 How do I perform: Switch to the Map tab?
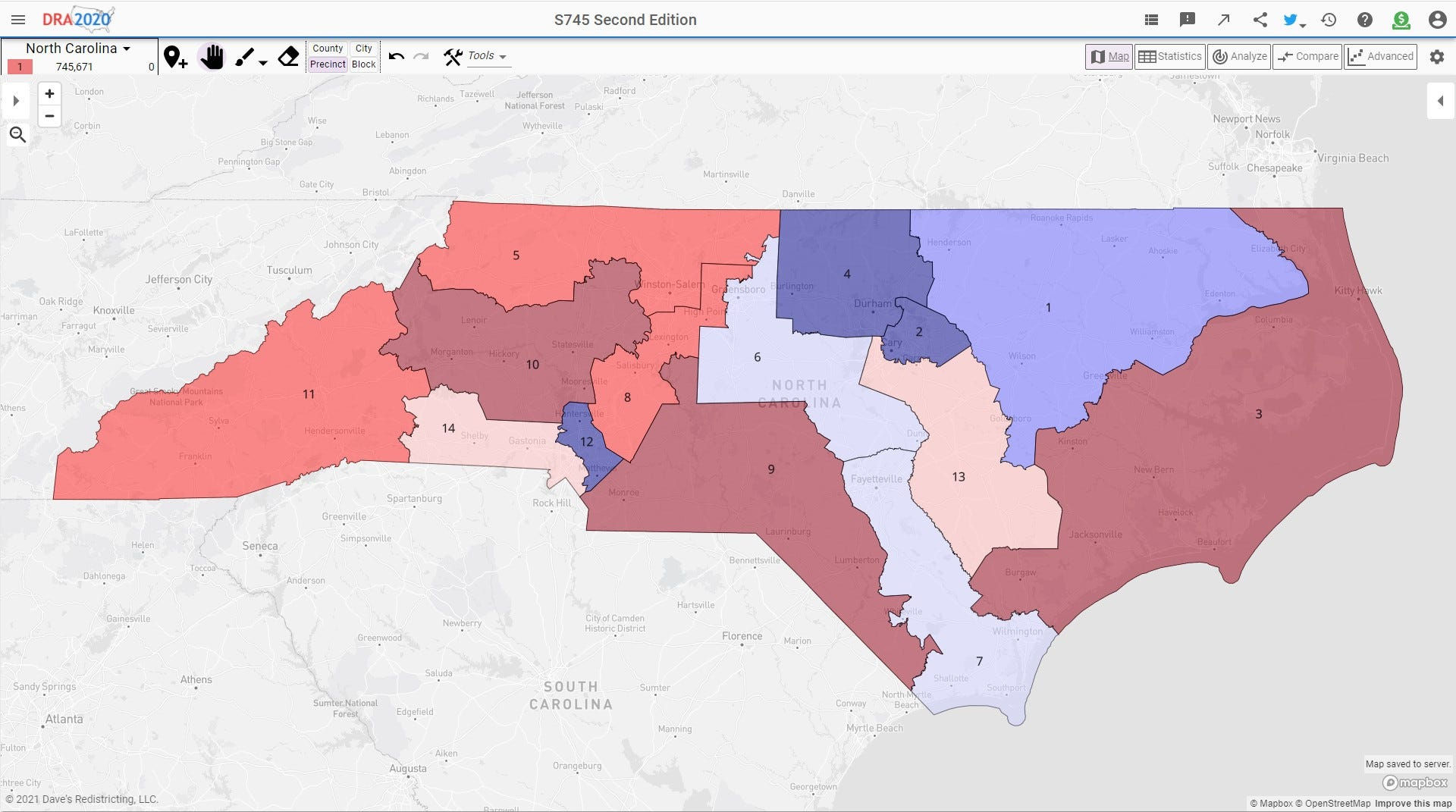coord(1109,56)
